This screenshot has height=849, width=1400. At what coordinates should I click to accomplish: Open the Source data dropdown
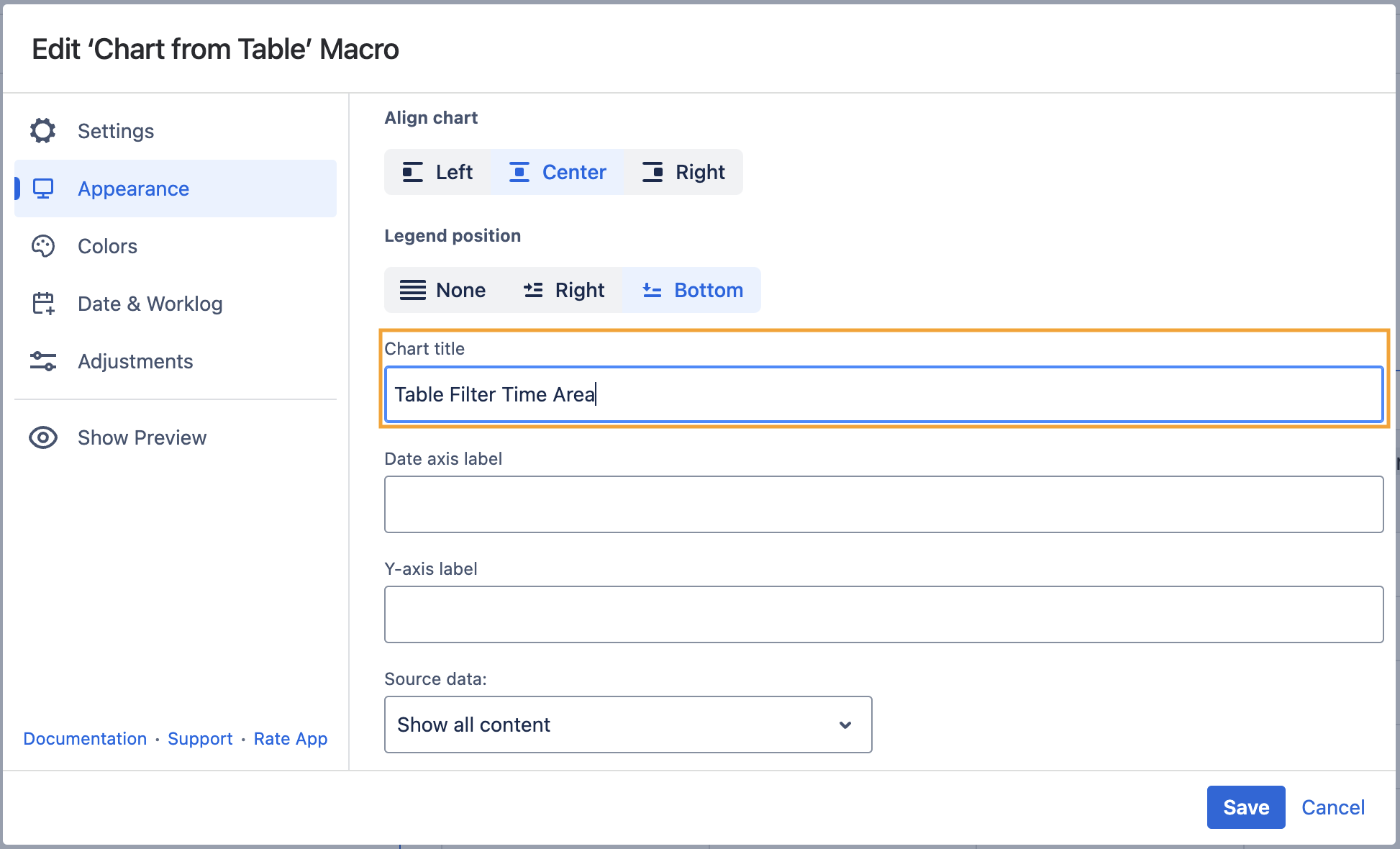627,725
